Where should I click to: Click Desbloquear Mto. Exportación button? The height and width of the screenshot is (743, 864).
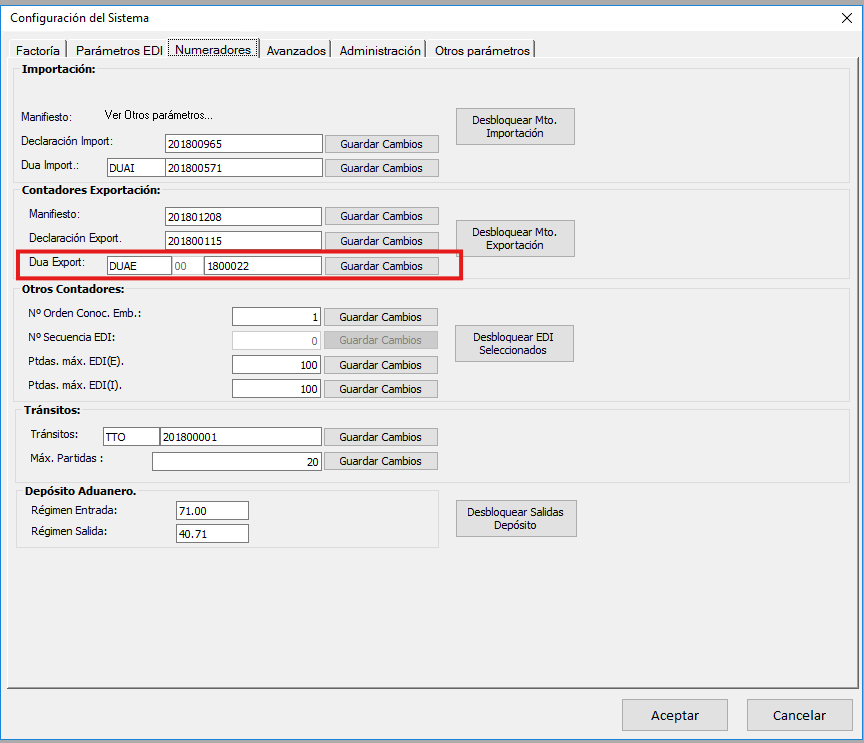tap(515, 238)
